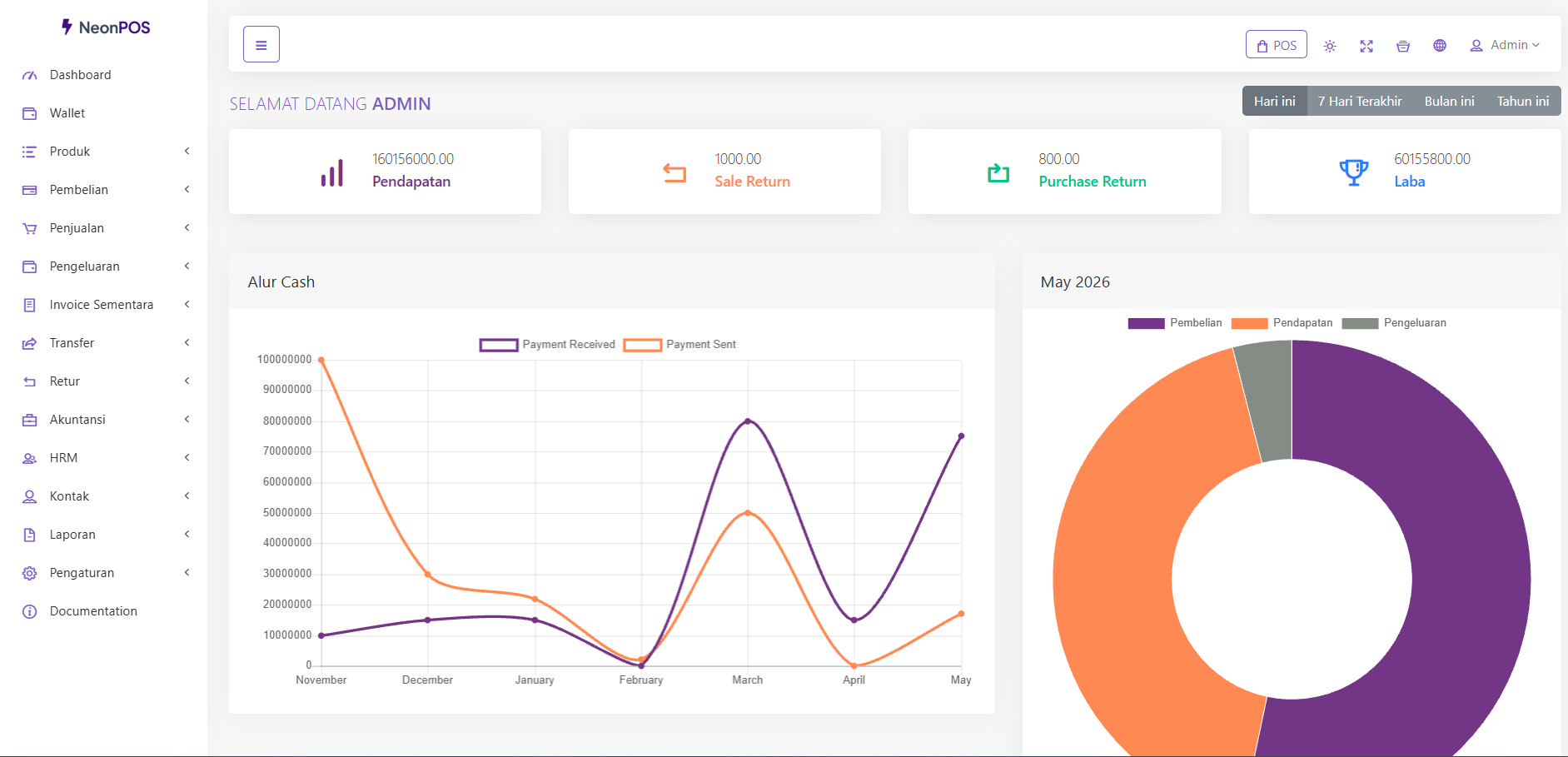Click the Sale Return arrow icon
The image size is (1568, 757).
pyautogui.click(x=674, y=172)
